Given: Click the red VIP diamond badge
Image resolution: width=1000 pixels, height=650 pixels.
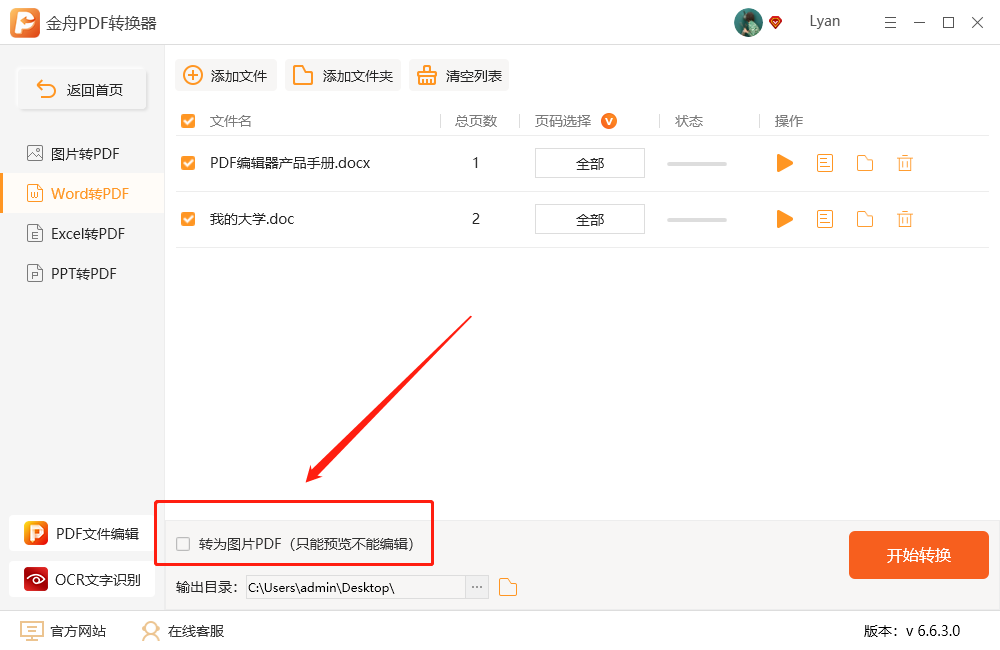Looking at the screenshot, I should point(776,23).
